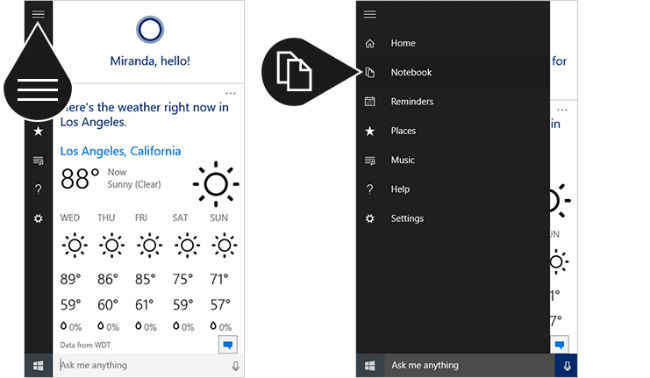Click the THU forecast day label
This screenshot has height=378, width=650.
107,218
